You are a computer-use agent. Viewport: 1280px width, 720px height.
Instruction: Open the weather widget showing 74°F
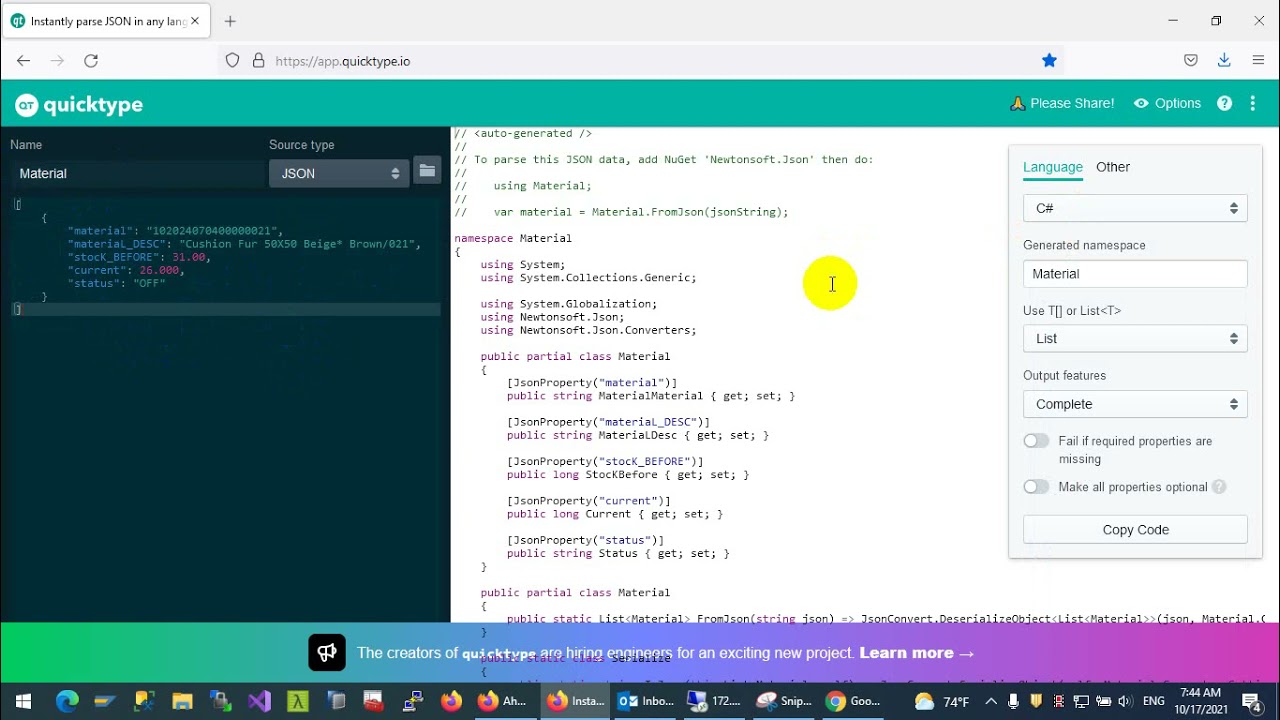(942, 701)
